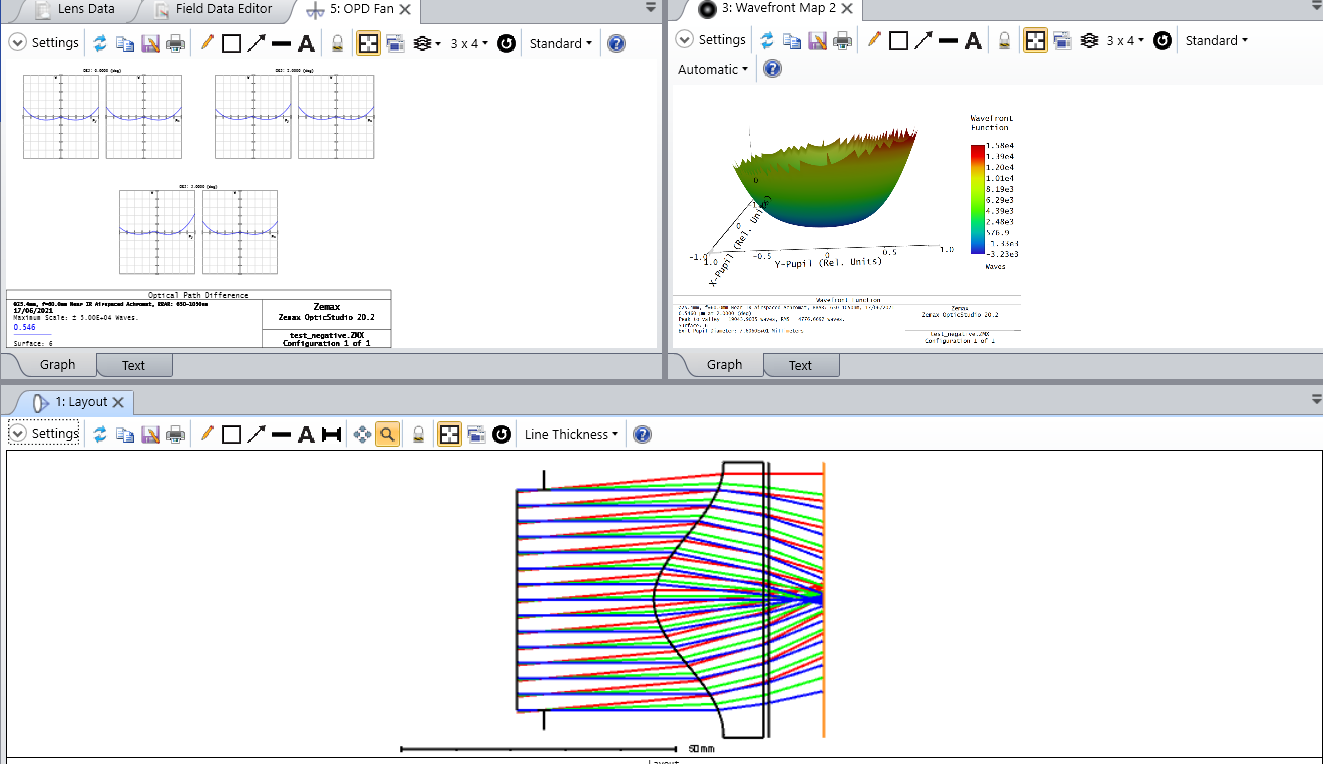Viewport: 1323px width, 764px height.
Task: Copy the OPD Fan window to clipboard
Action: 125,43
